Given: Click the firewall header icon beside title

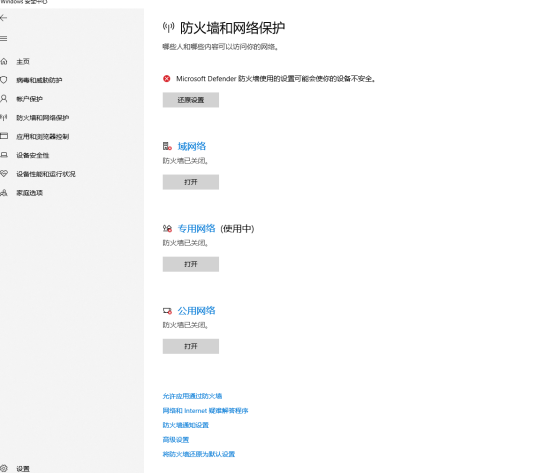Looking at the screenshot, I should pyautogui.click(x=169, y=27).
